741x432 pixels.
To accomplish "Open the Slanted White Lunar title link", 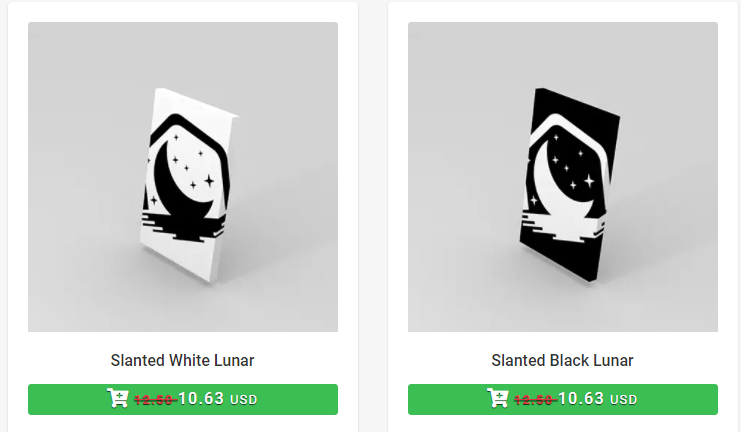I will point(182,361).
